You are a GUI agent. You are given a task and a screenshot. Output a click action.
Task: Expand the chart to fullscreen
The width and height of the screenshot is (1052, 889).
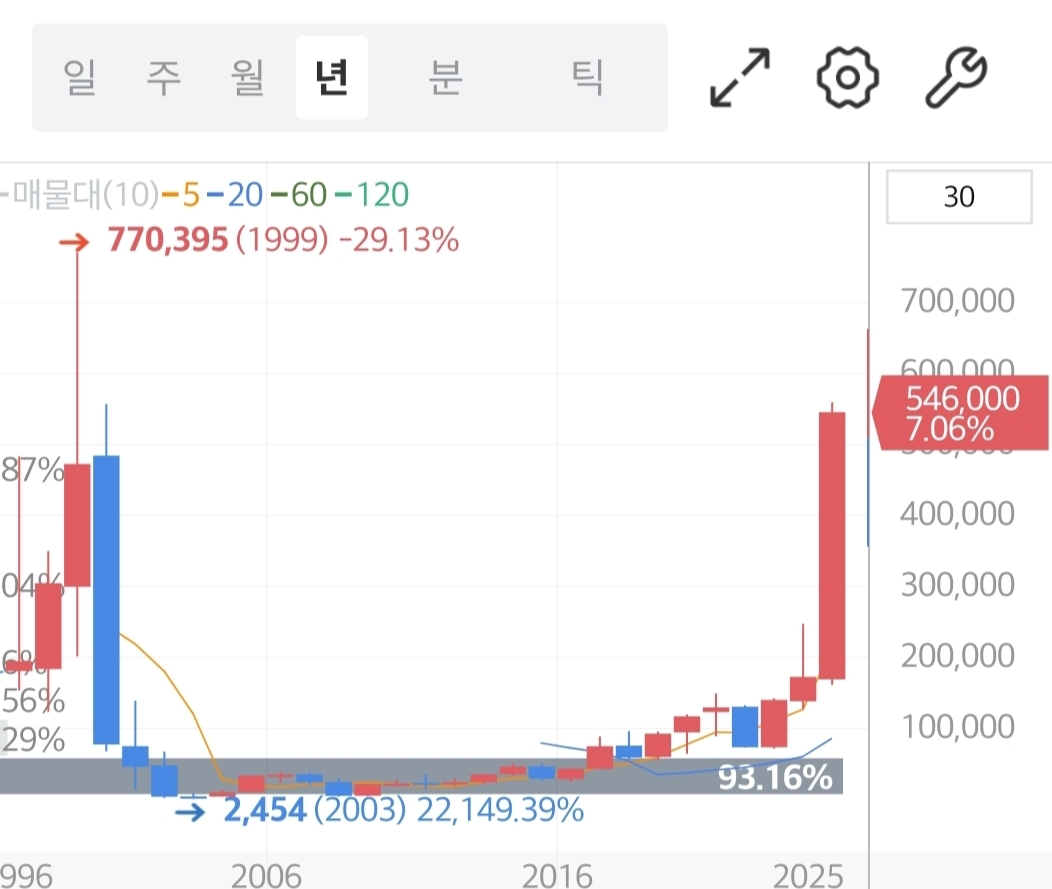coord(740,77)
